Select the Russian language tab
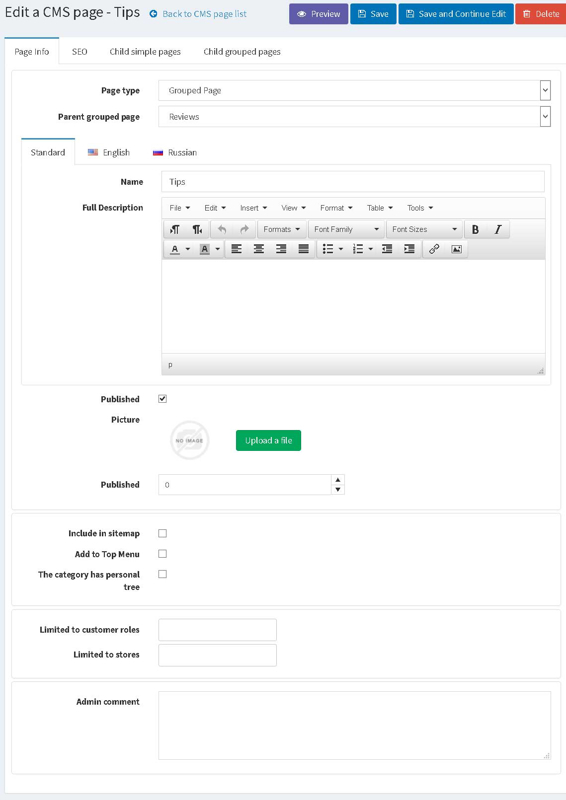The image size is (566, 800). pos(175,153)
